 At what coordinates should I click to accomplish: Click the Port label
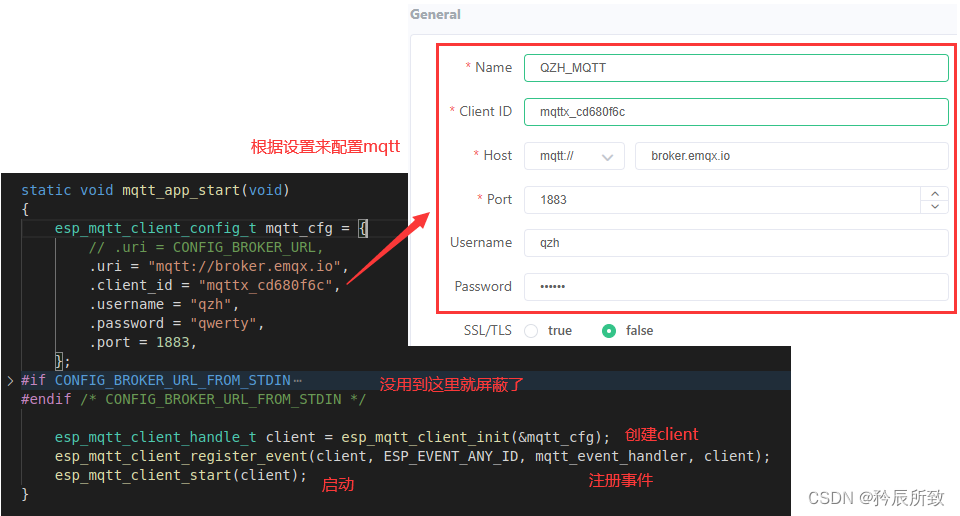pos(499,200)
